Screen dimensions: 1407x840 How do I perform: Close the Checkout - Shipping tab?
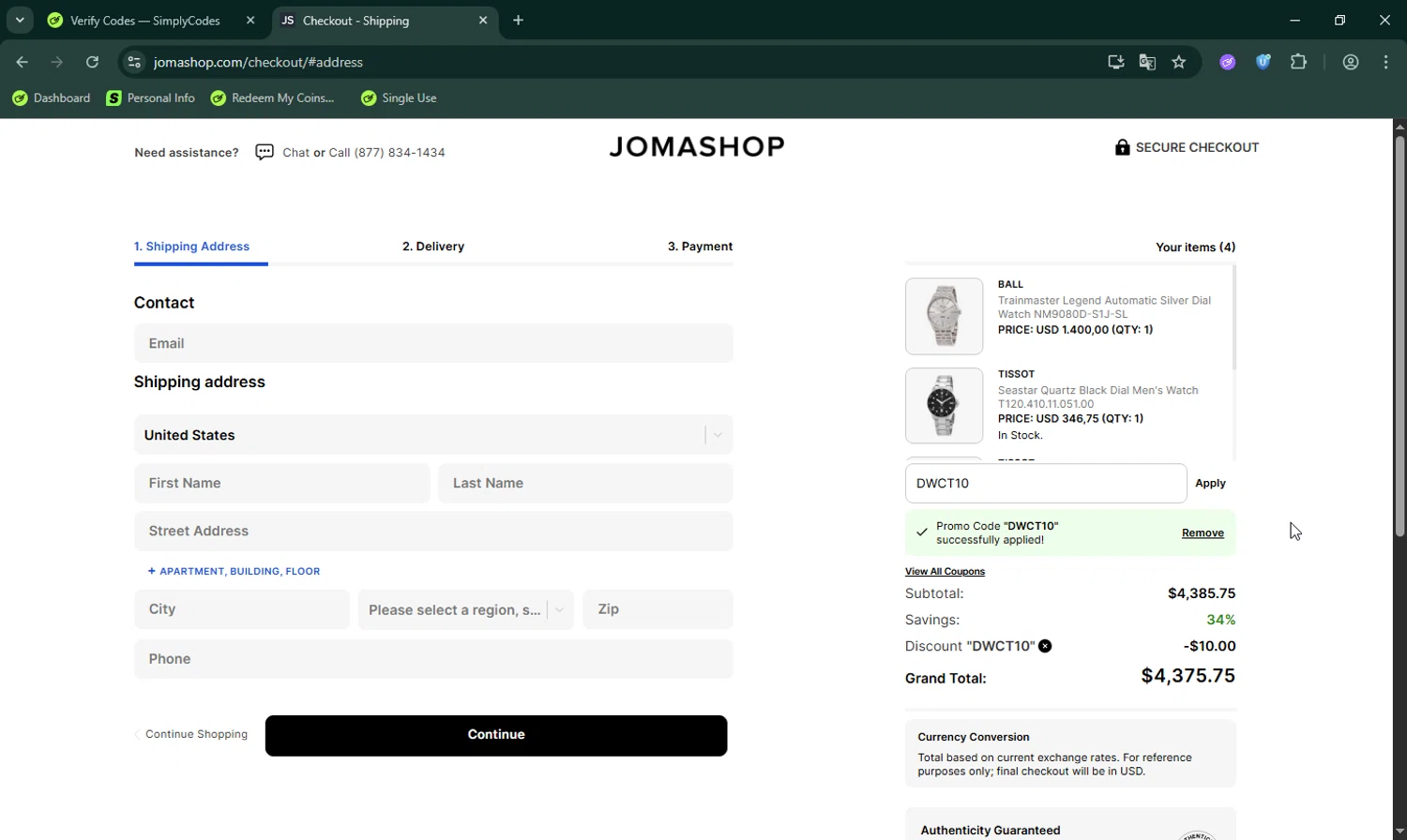click(x=483, y=21)
